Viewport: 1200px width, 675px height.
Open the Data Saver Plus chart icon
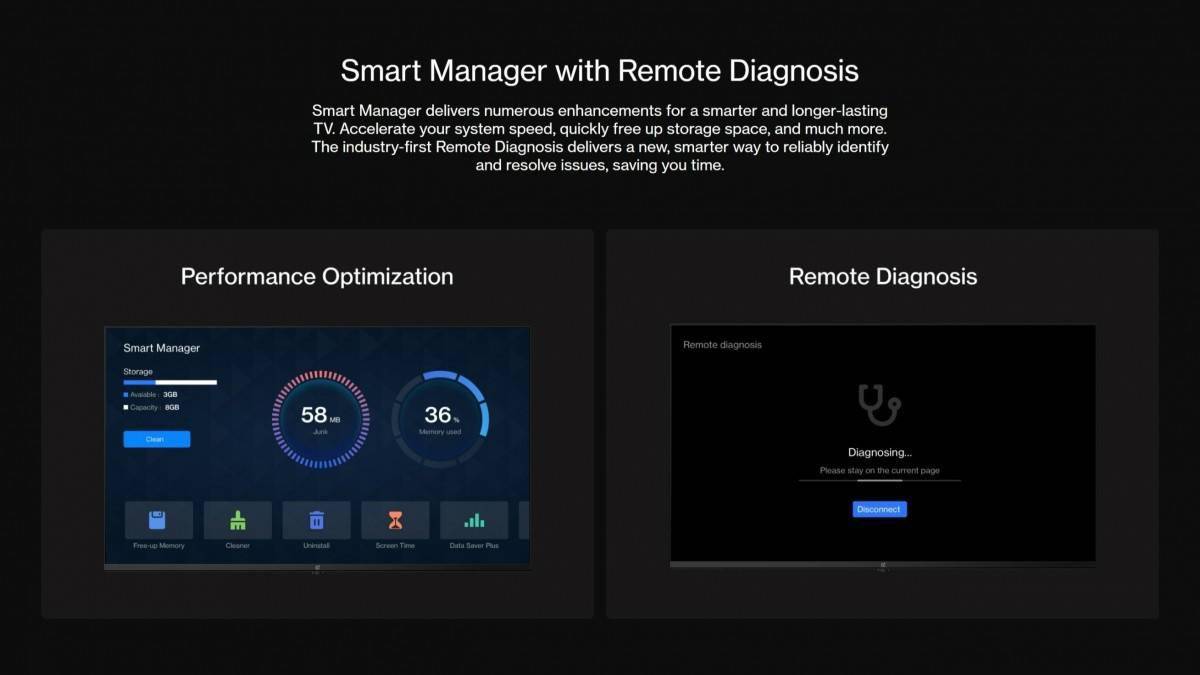[474, 520]
